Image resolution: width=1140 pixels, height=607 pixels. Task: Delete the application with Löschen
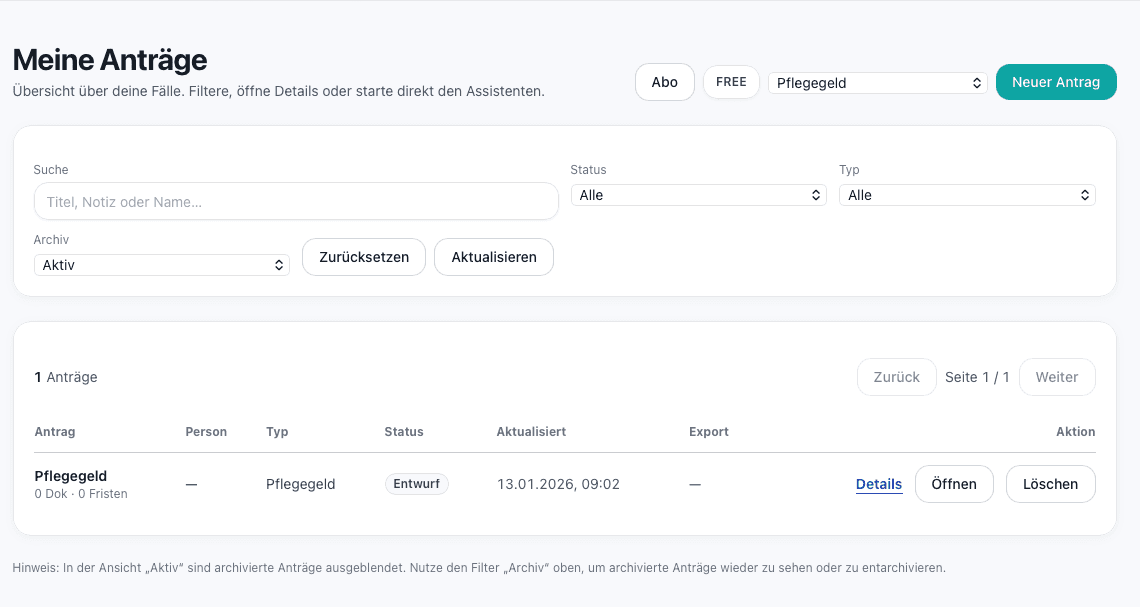pyautogui.click(x=1050, y=483)
